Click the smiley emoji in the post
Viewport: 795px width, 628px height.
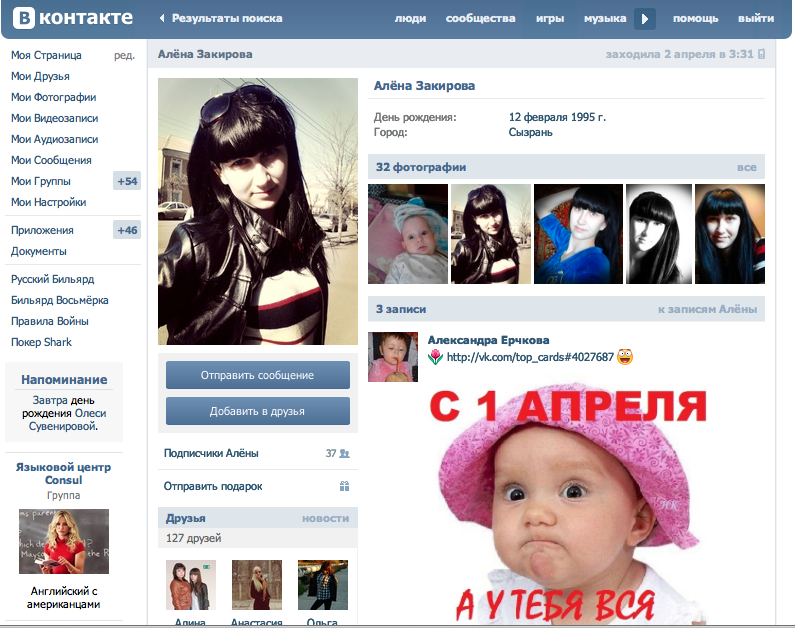(x=625, y=357)
